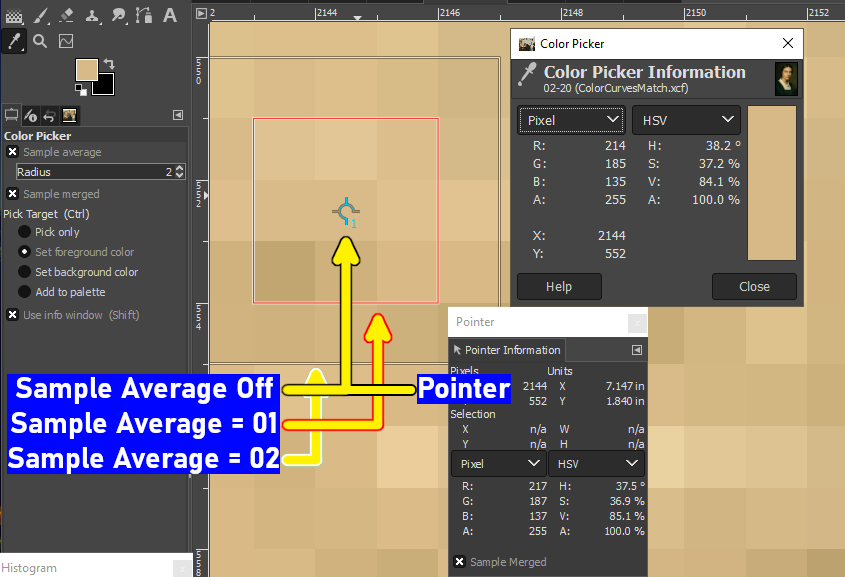Select the Add to palette option
This screenshot has height=577, width=845.
pyautogui.click(x=24, y=291)
